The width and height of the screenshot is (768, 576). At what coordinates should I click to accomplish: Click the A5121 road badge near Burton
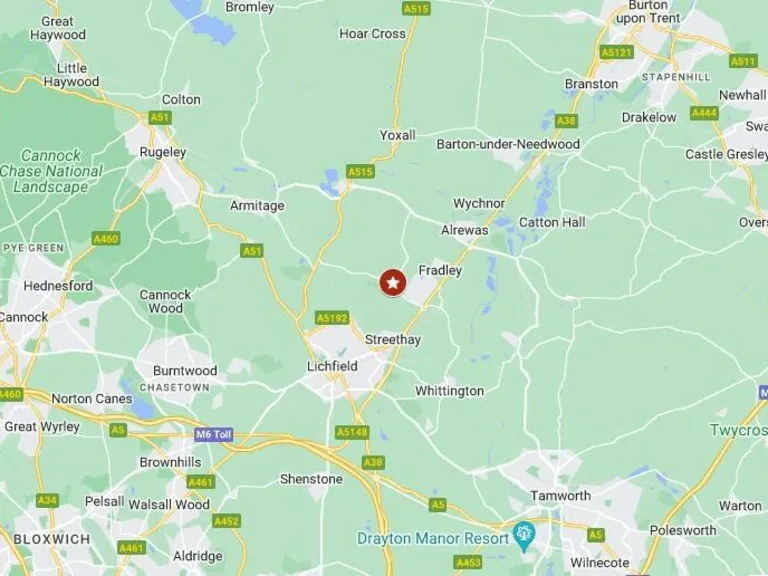pyautogui.click(x=617, y=52)
